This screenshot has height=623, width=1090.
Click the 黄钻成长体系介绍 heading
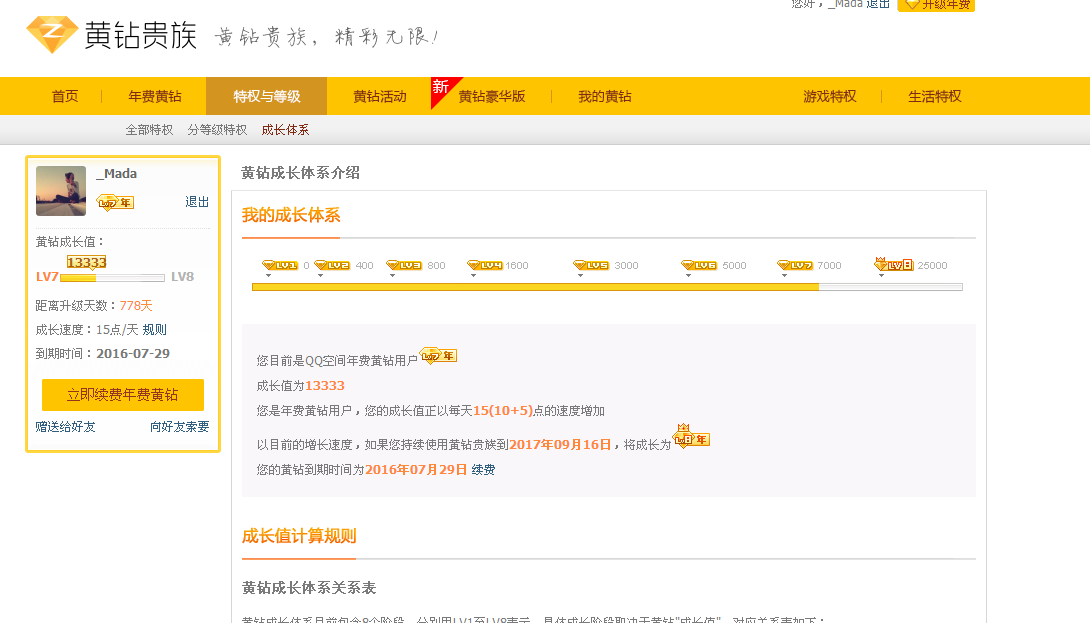[x=300, y=173]
